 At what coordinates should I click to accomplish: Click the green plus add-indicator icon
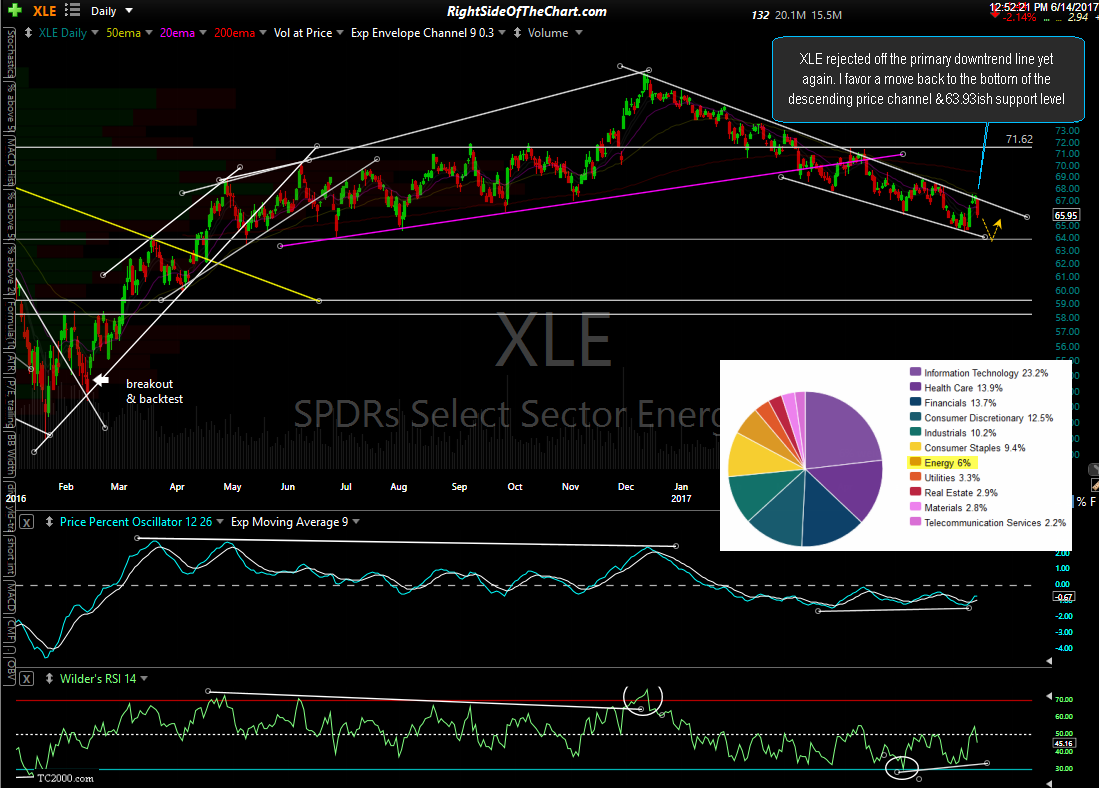[9, 11]
